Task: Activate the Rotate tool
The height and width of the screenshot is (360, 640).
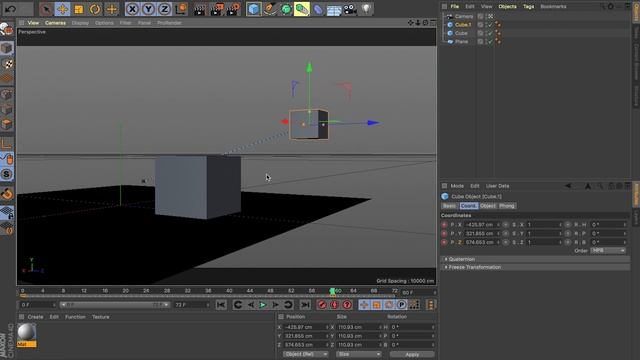Action: 95,9
